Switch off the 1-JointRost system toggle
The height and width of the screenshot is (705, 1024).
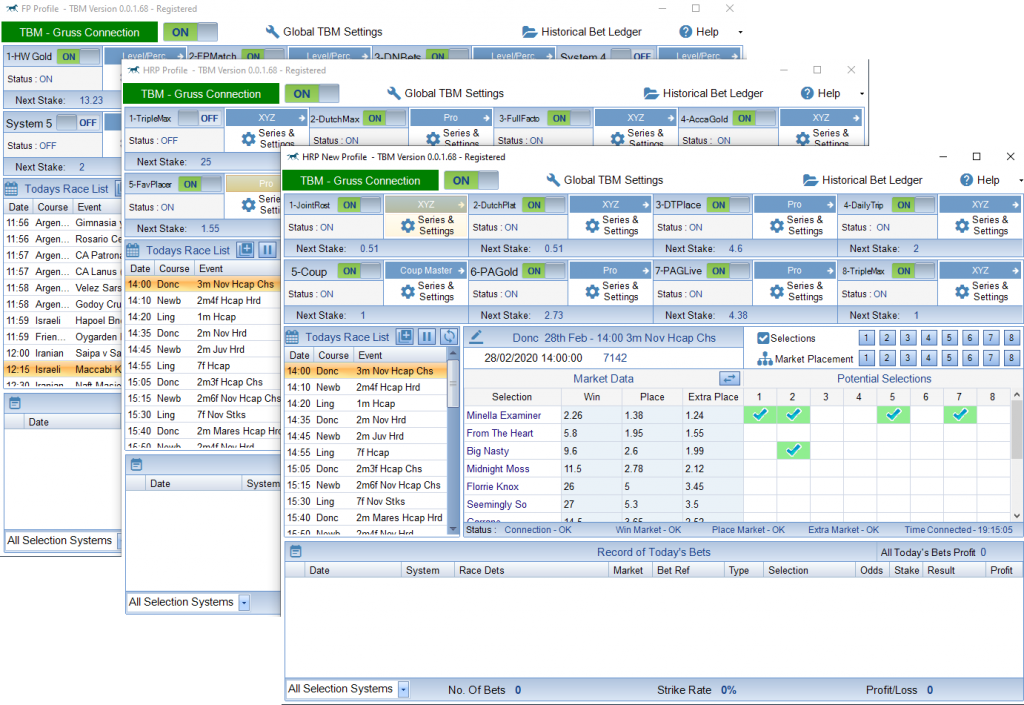point(359,205)
